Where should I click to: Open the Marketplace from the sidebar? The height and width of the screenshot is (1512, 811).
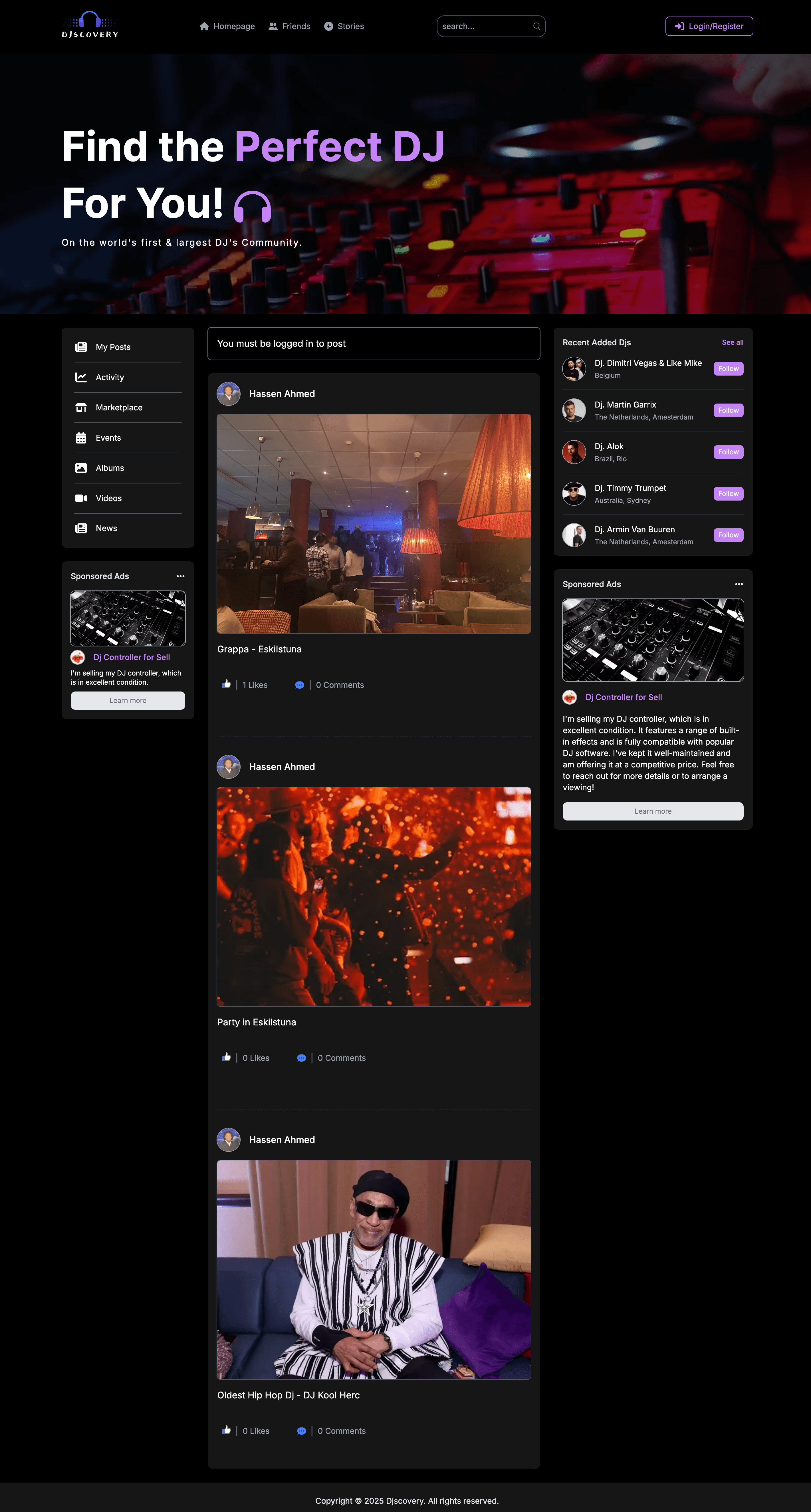(x=119, y=407)
